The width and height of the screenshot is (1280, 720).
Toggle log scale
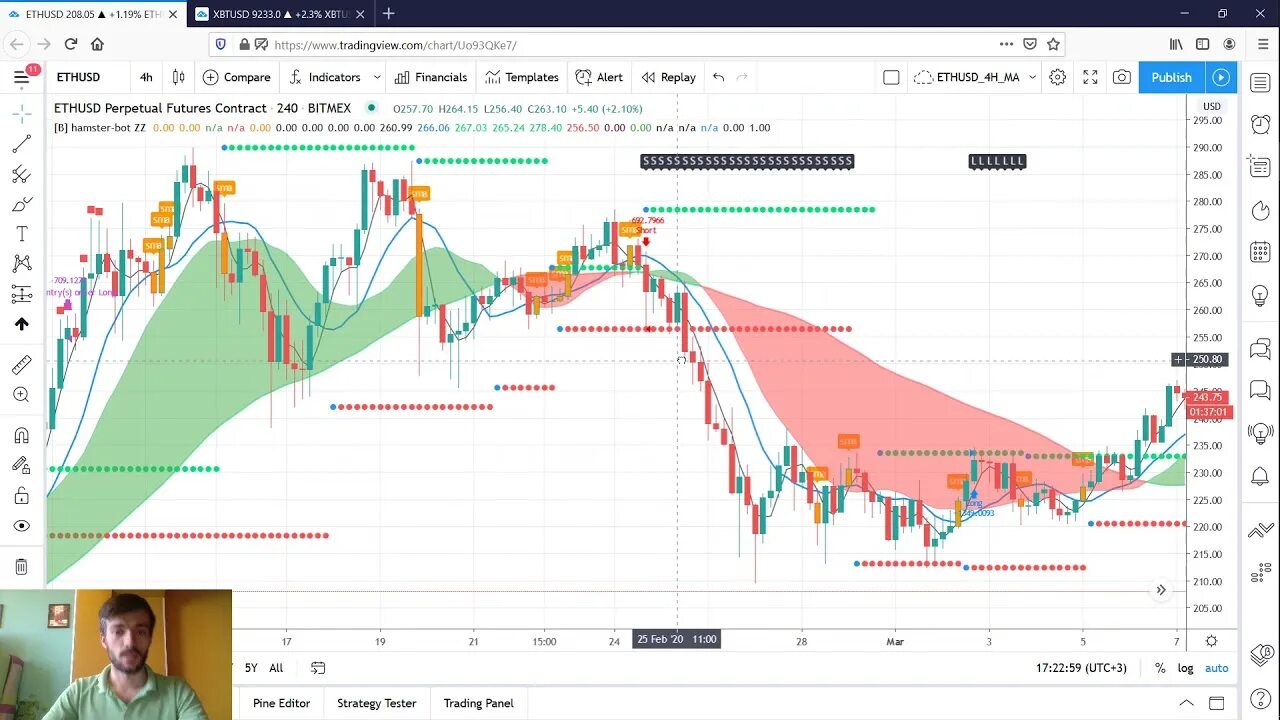click(1185, 668)
